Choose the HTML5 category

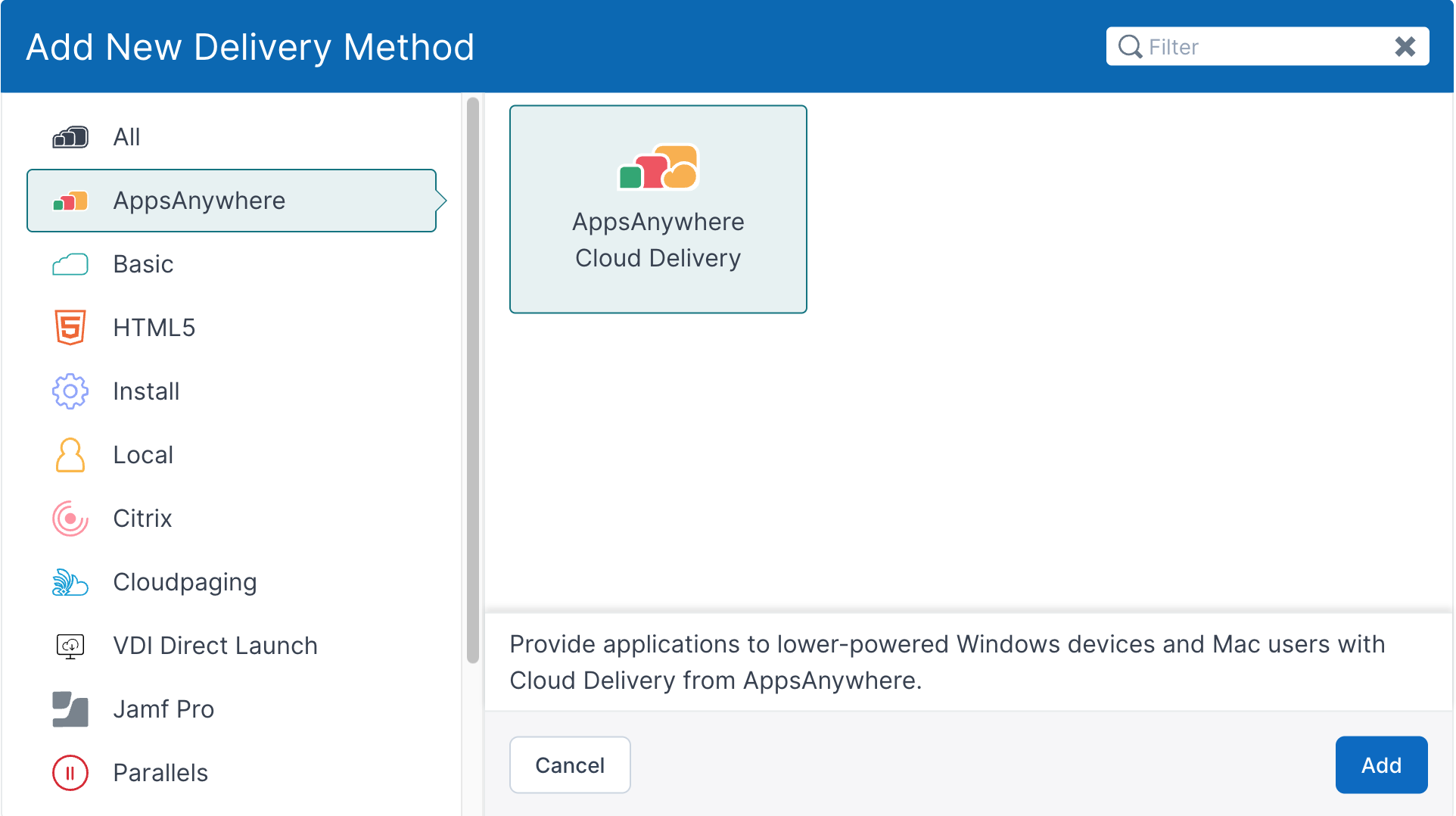(x=232, y=328)
